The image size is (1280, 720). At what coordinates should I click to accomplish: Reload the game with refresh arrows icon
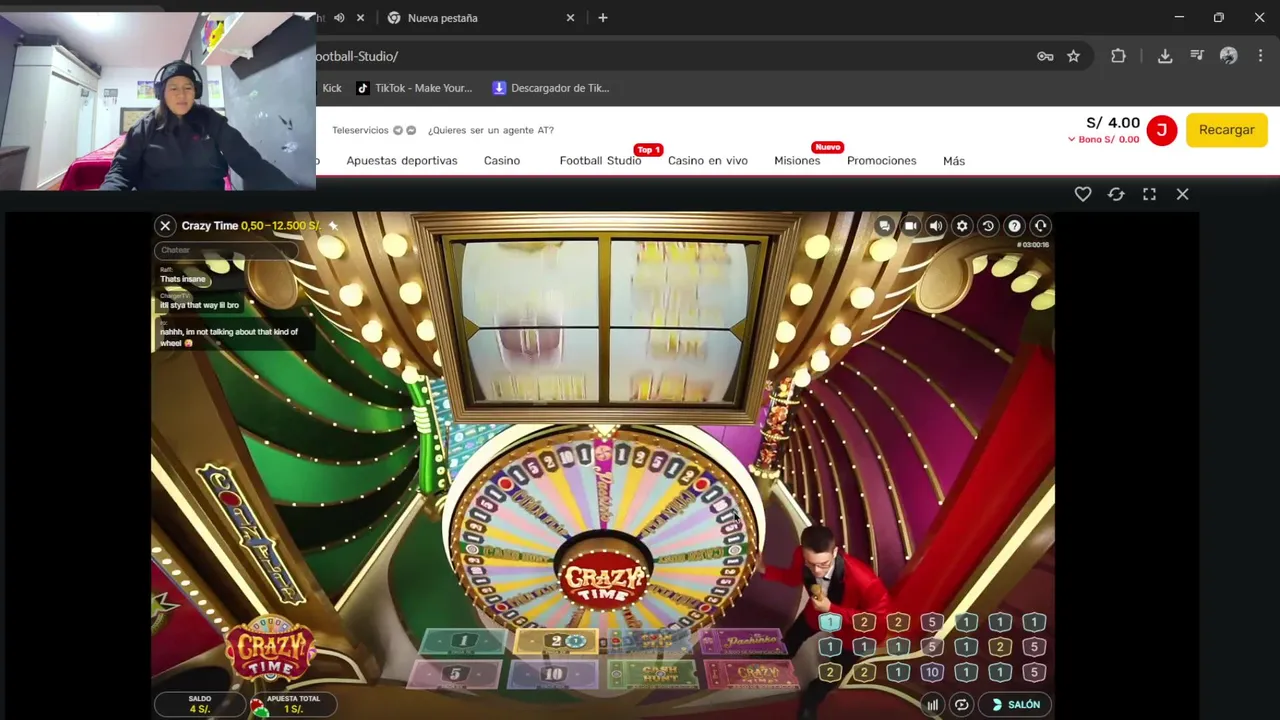pyautogui.click(x=1116, y=194)
